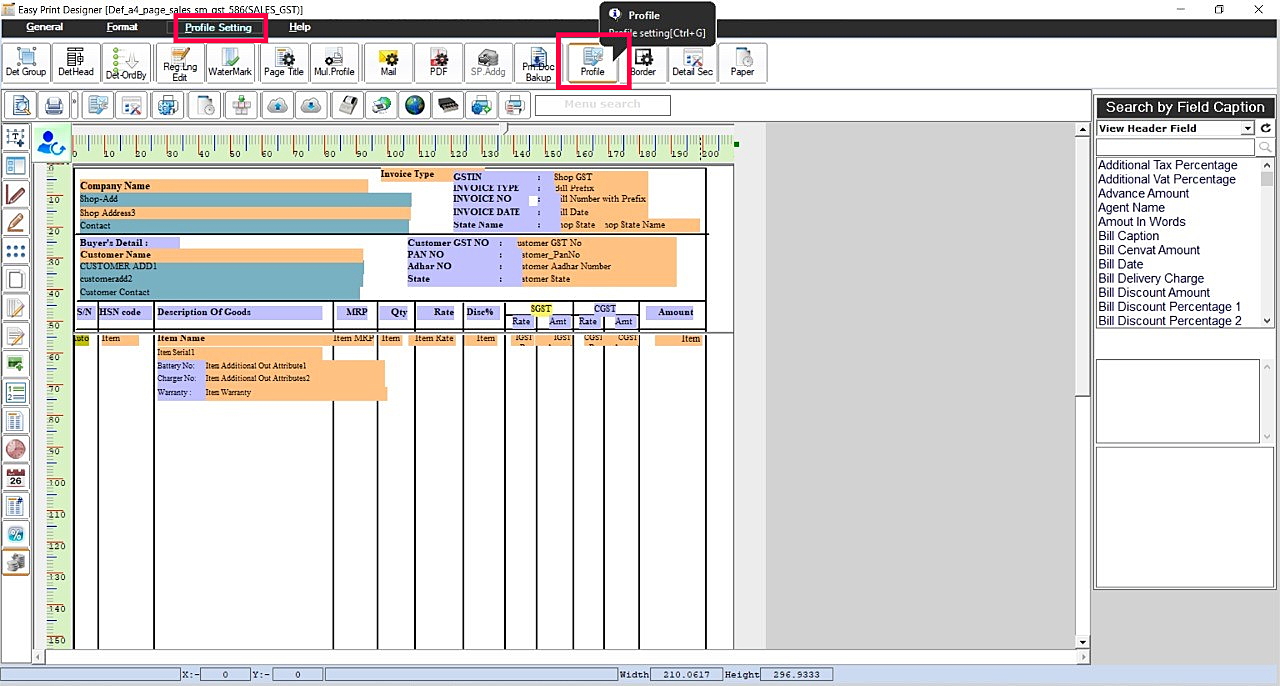This screenshot has height=686, width=1280.
Task: Select Additional Tax Percentage field
Action: [1168, 165]
